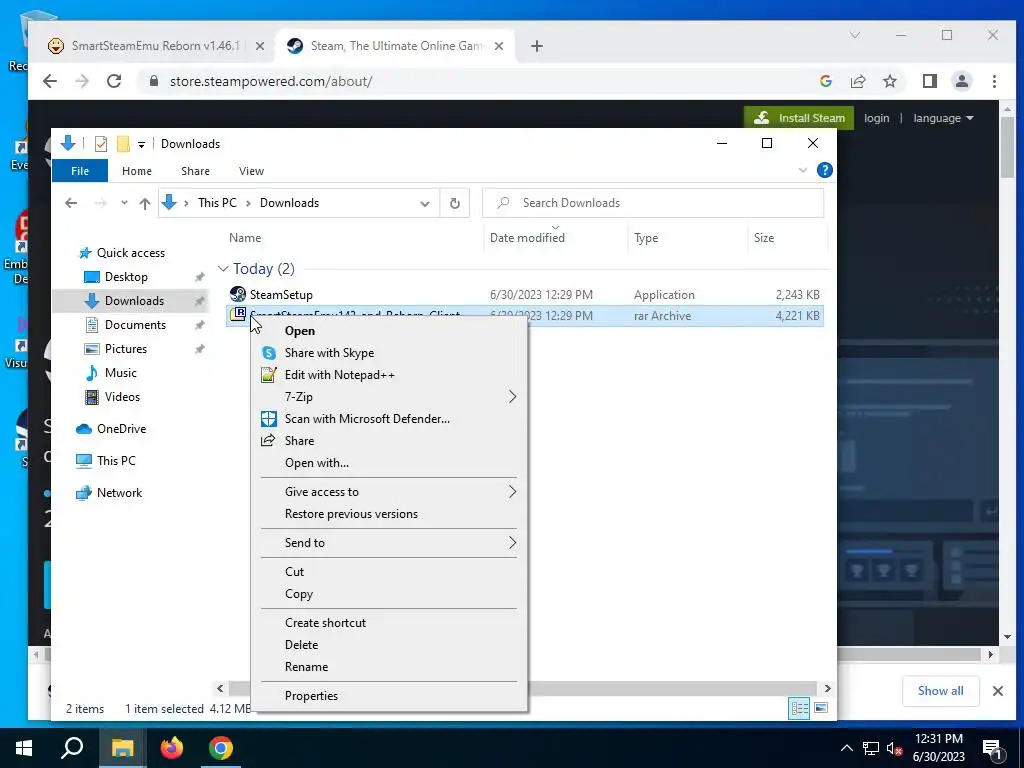The width and height of the screenshot is (1024, 768).
Task: Click the muted volume tray icon
Action: coord(895,748)
